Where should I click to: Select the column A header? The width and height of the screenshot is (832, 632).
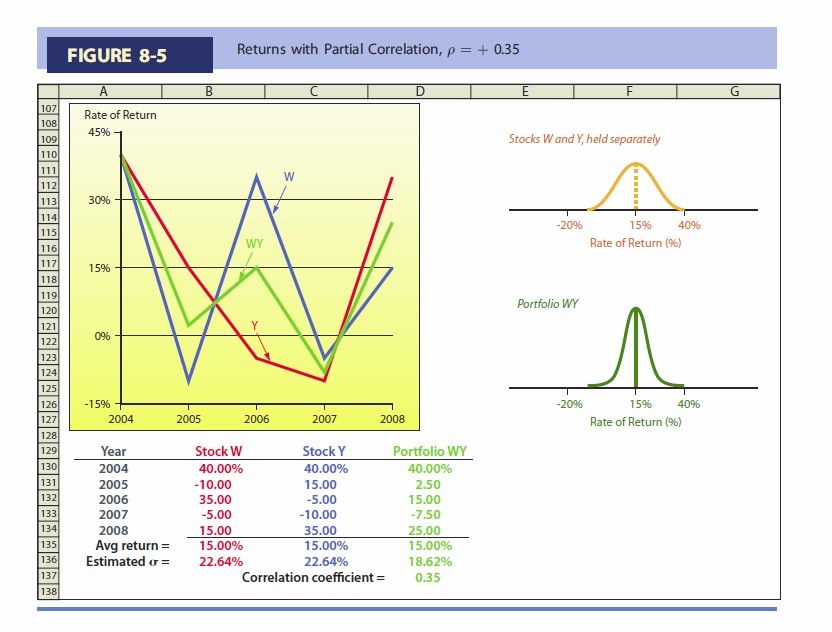point(104,92)
